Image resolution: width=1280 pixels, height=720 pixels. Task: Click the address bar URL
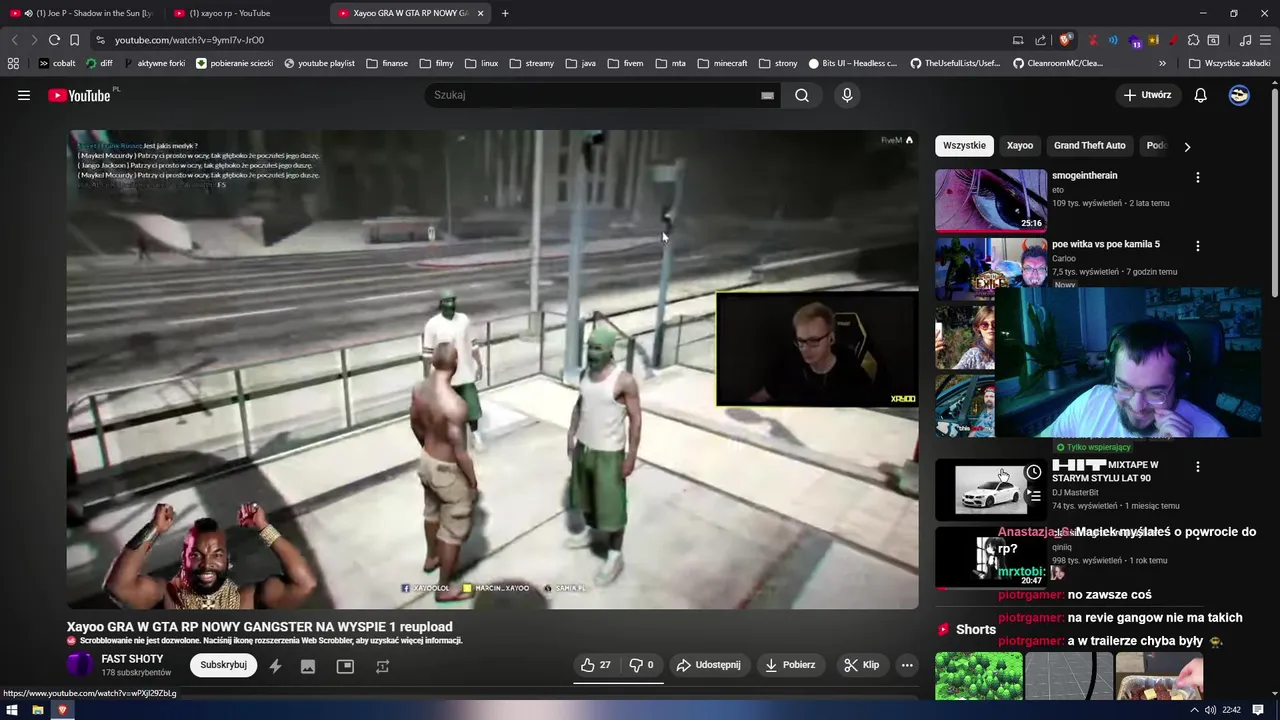(x=189, y=40)
